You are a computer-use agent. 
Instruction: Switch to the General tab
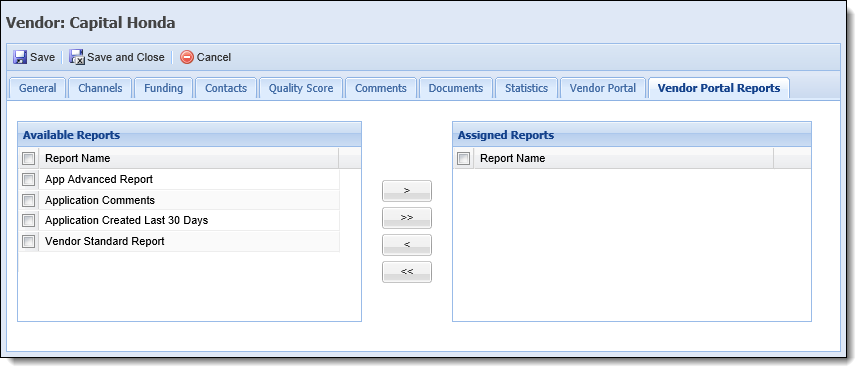[x=38, y=88]
